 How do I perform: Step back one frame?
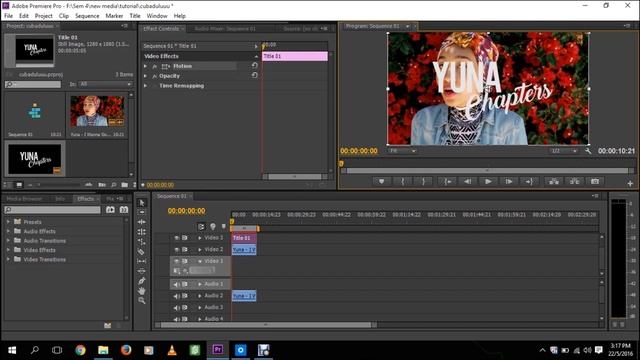coord(468,182)
